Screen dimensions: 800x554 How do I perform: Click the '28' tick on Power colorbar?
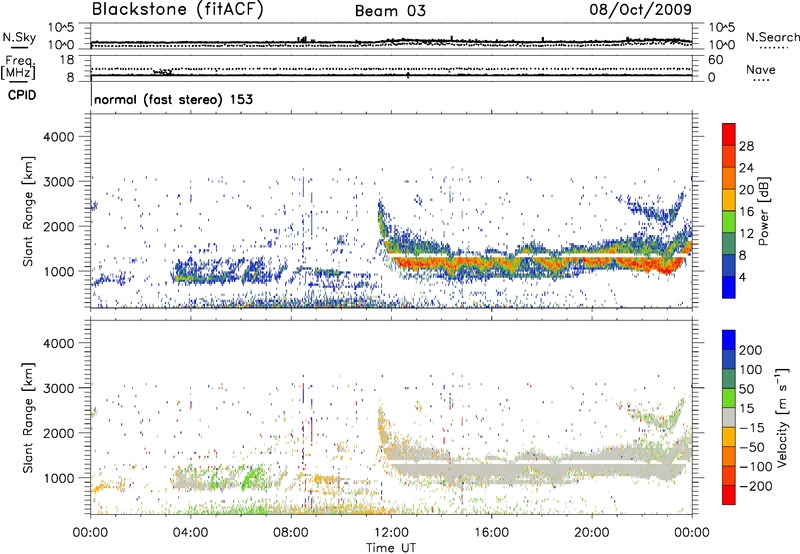(746, 146)
